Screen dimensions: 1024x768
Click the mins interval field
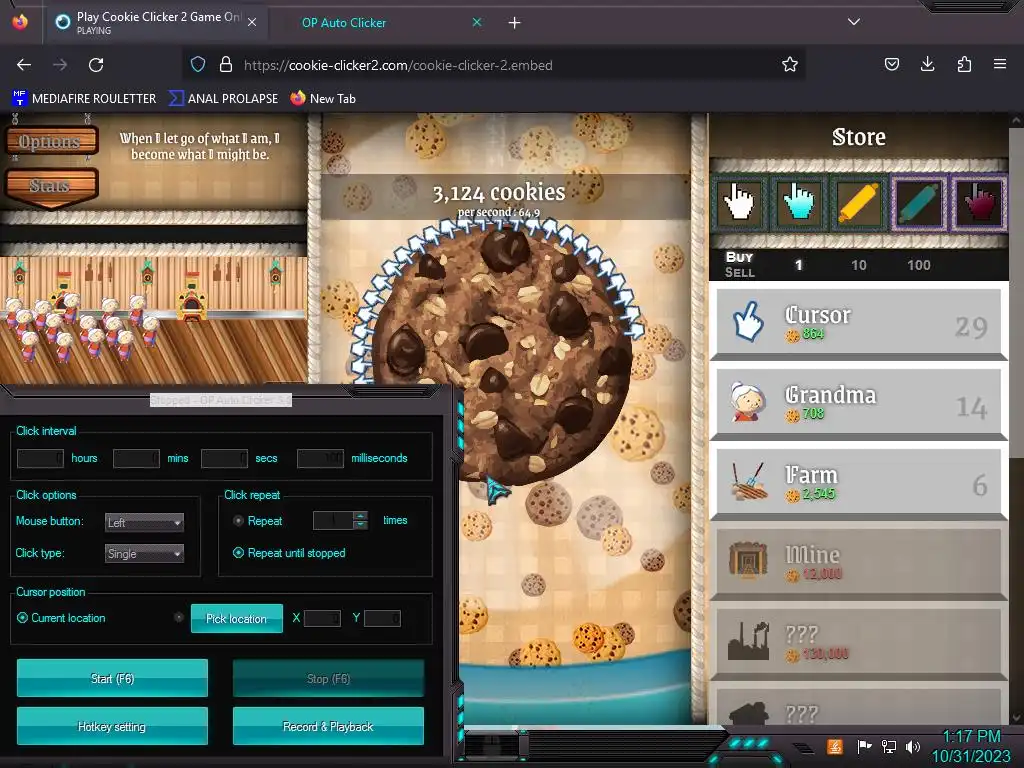[136, 458]
